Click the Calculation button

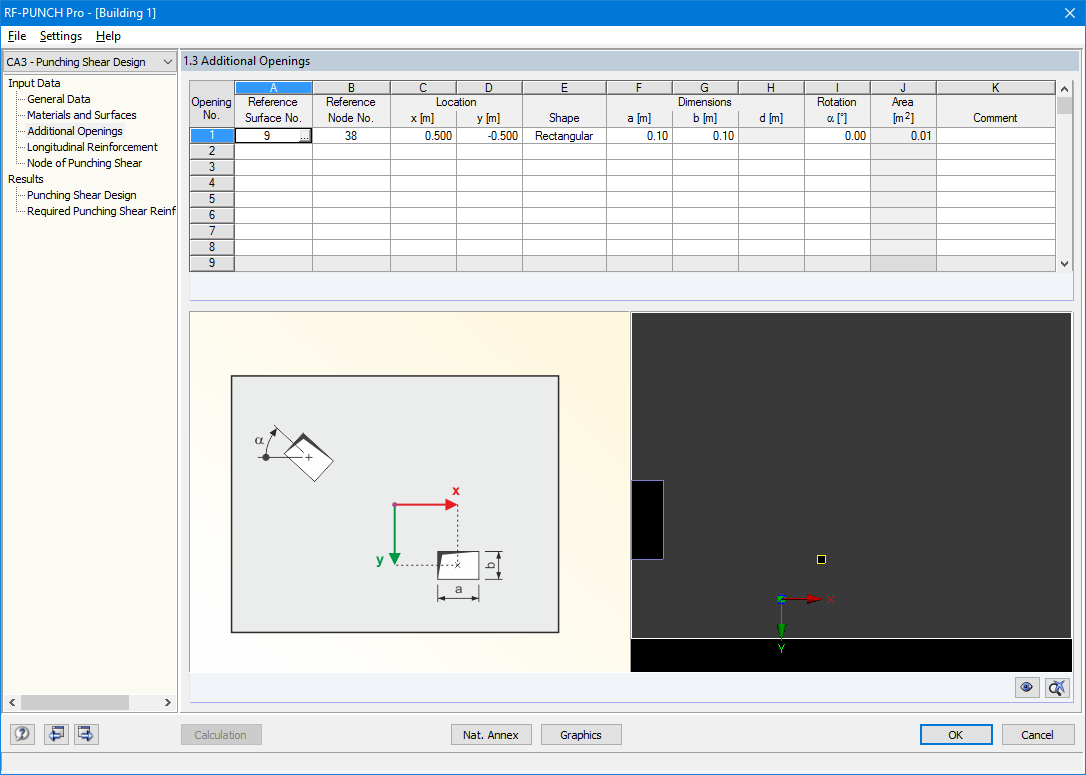[x=221, y=735]
